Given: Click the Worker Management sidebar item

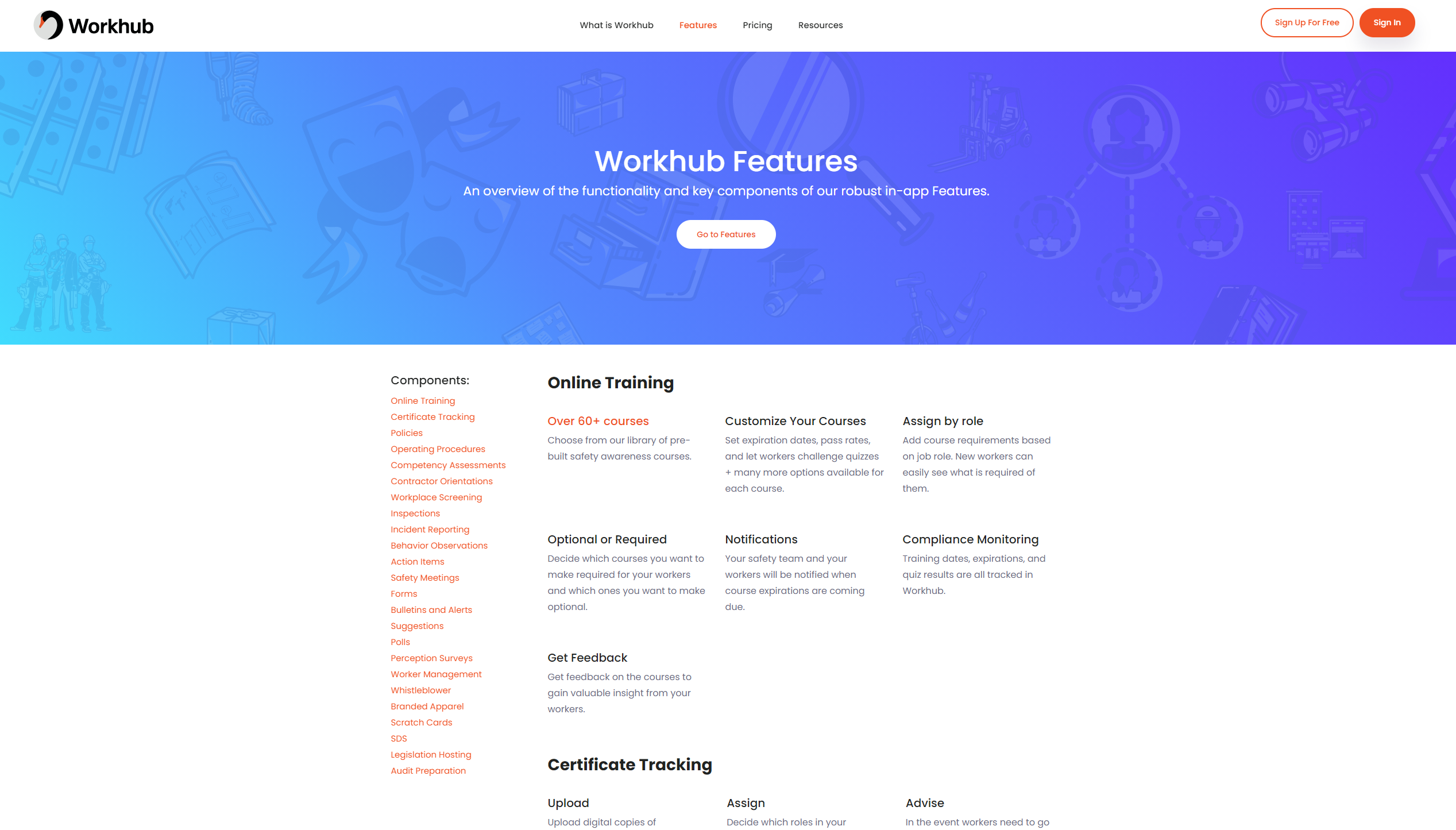Looking at the screenshot, I should point(436,674).
